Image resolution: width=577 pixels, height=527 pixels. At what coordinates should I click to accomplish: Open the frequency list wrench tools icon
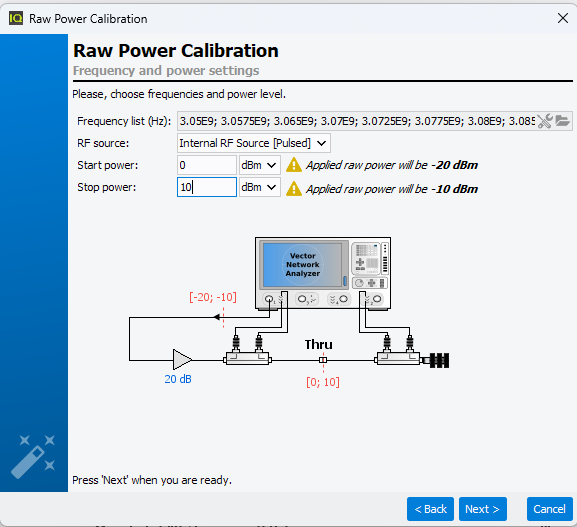click(545, 121)
